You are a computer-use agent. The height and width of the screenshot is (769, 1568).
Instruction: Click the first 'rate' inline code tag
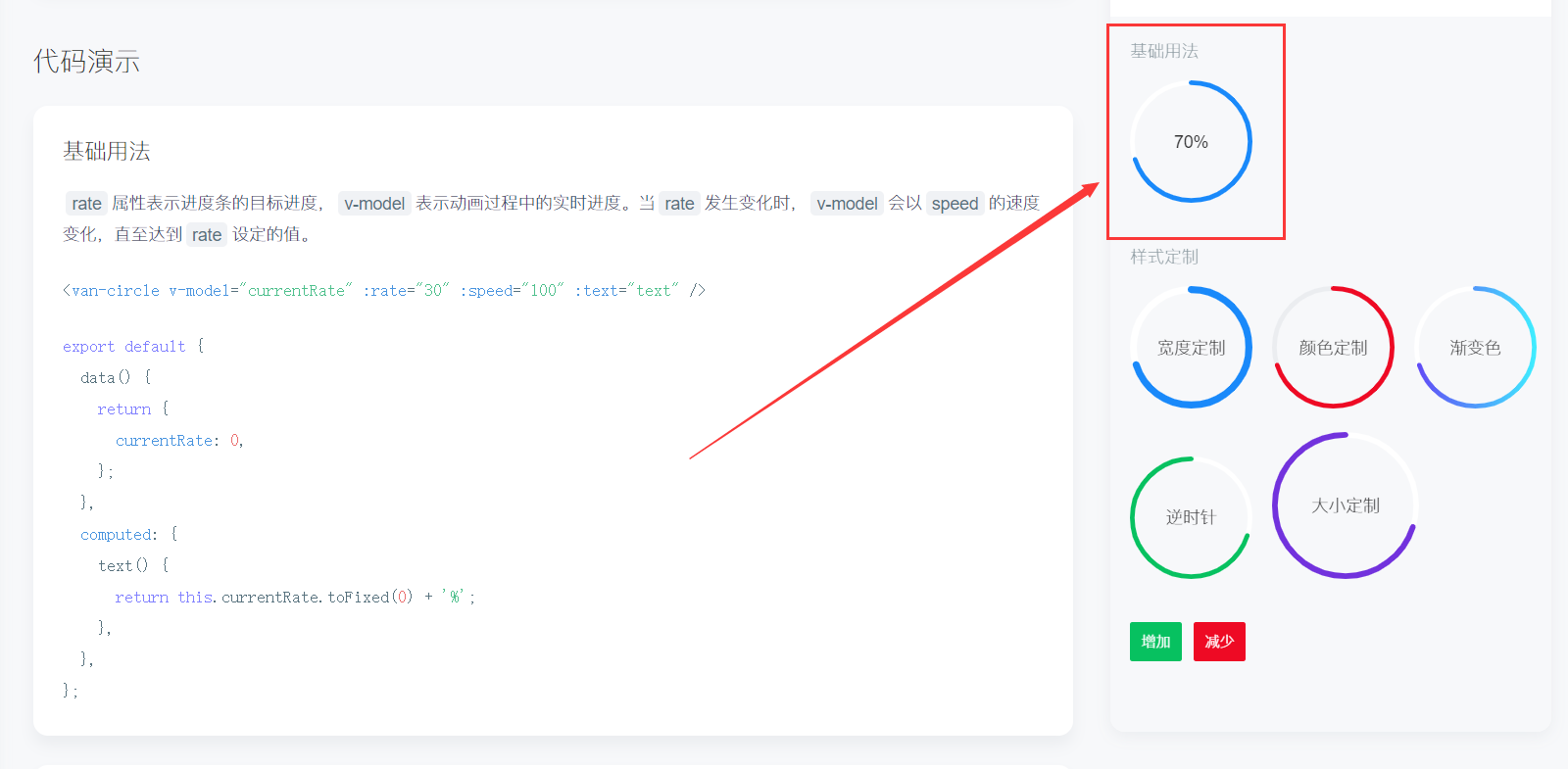pyautogui.click(x=86, y=203)
